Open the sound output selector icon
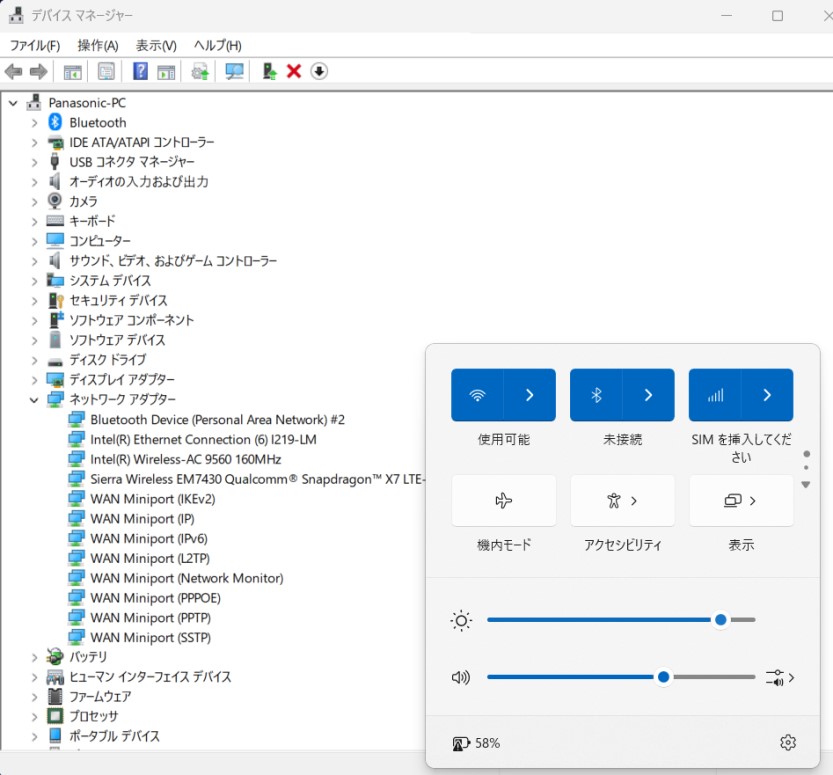 (780, 677)
